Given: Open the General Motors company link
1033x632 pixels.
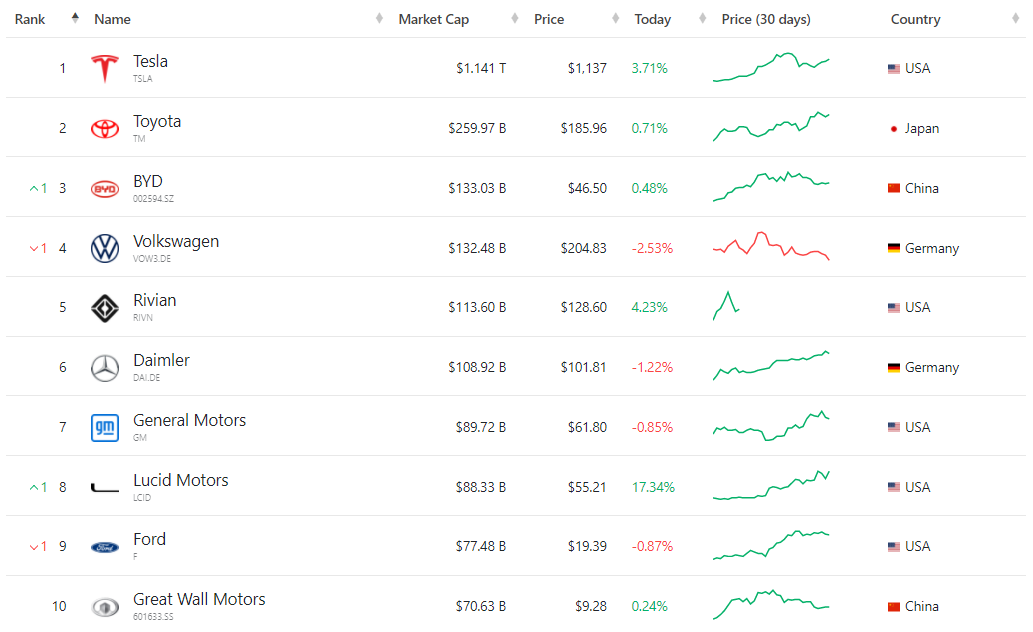Looking at the screenshot, I should coord(189,420).
